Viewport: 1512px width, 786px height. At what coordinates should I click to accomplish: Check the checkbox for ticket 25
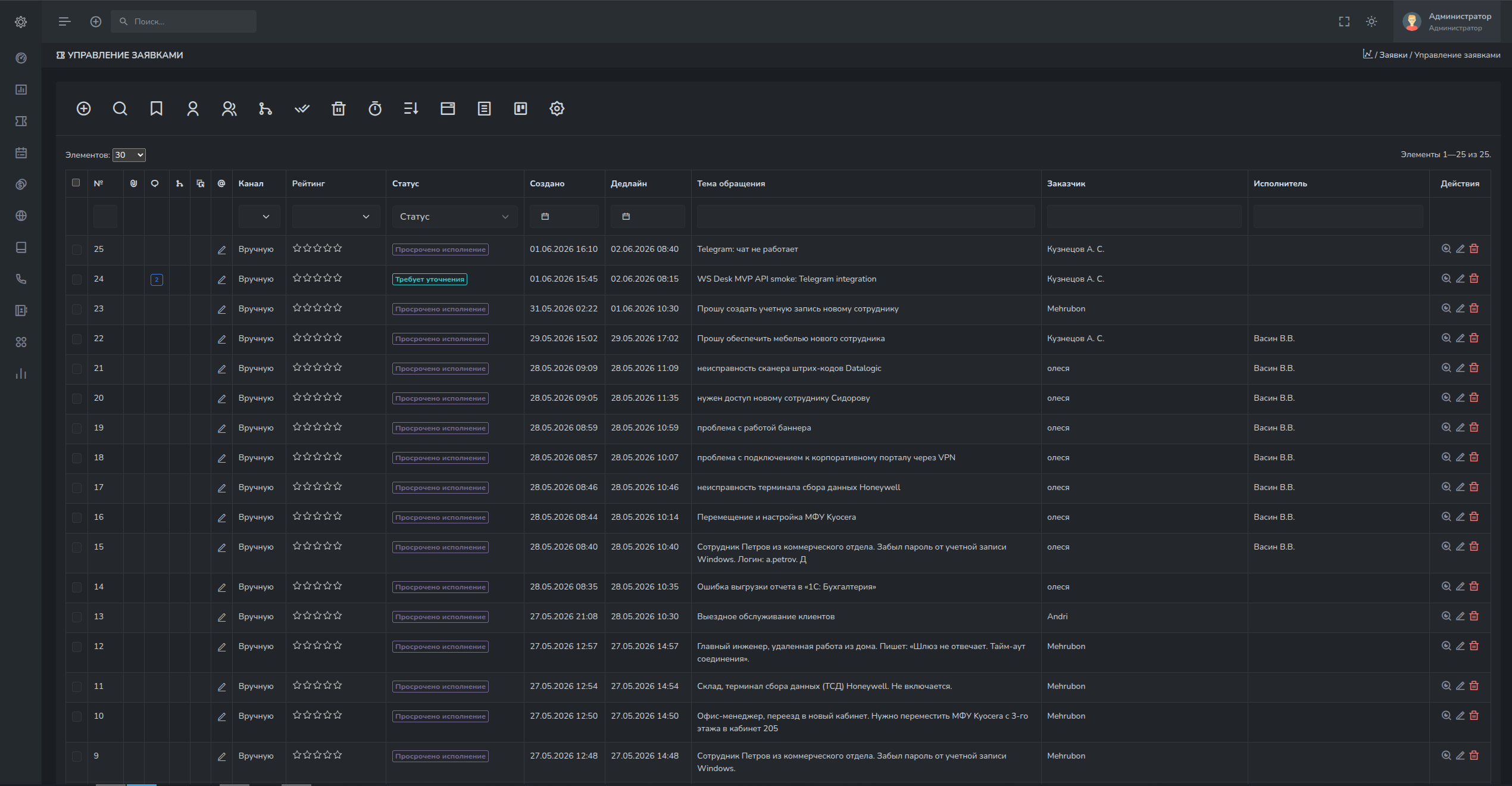click(x=77, y=249)
